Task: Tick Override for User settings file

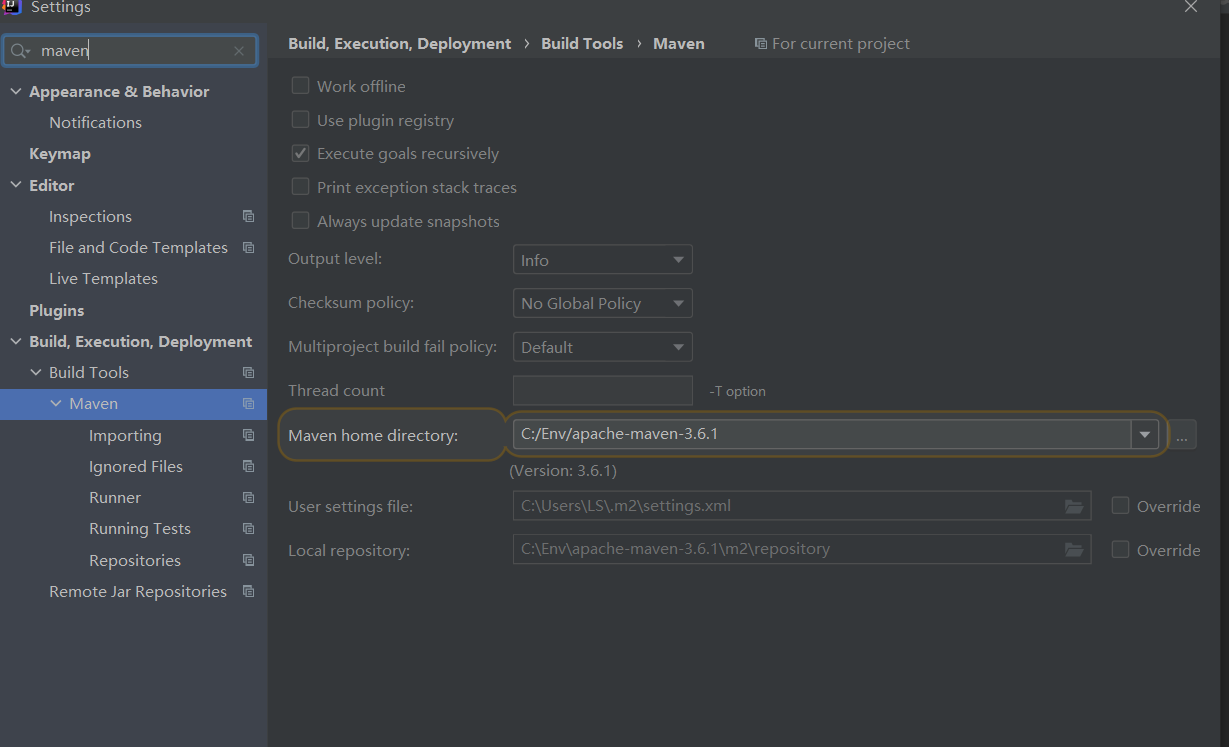Action: click(1121, 506)
